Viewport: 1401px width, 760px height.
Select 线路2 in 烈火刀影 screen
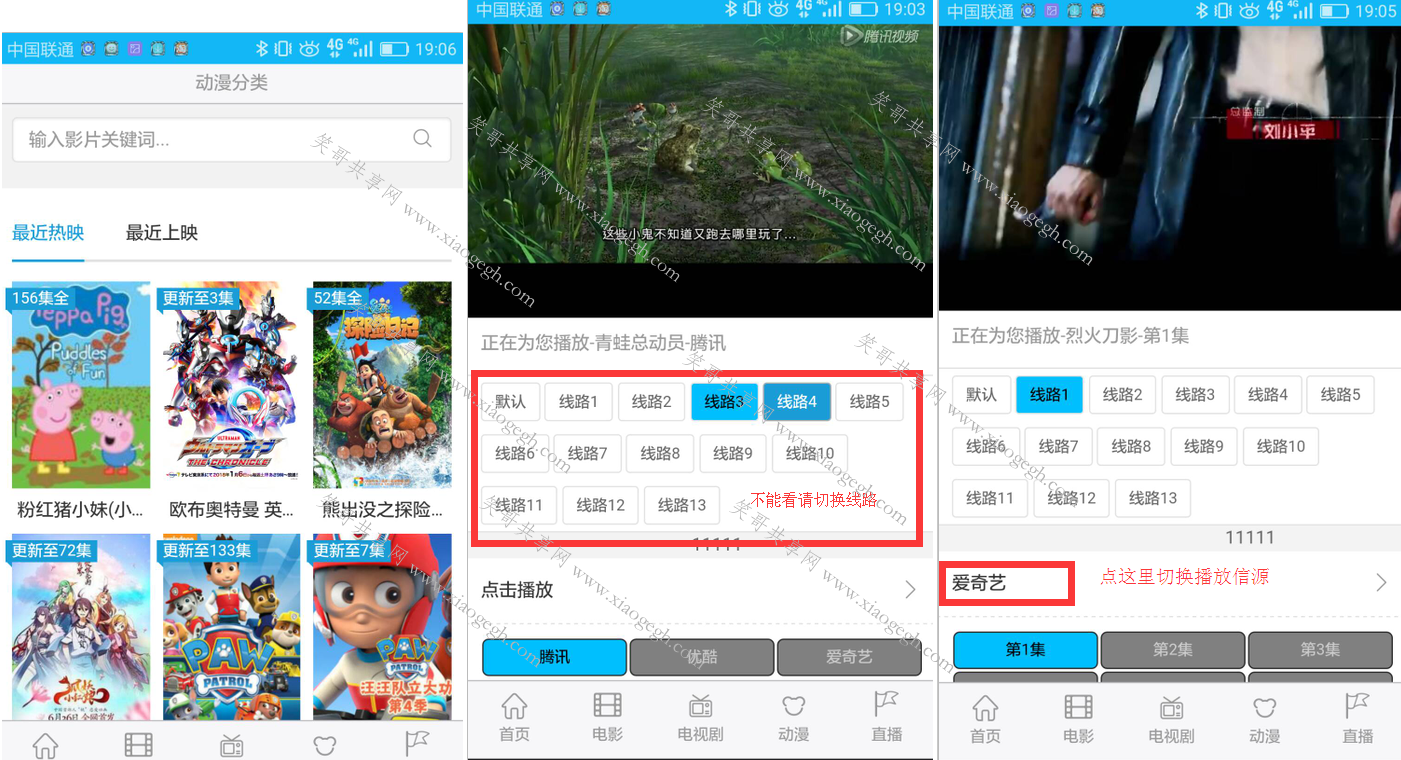[1123, 395]
